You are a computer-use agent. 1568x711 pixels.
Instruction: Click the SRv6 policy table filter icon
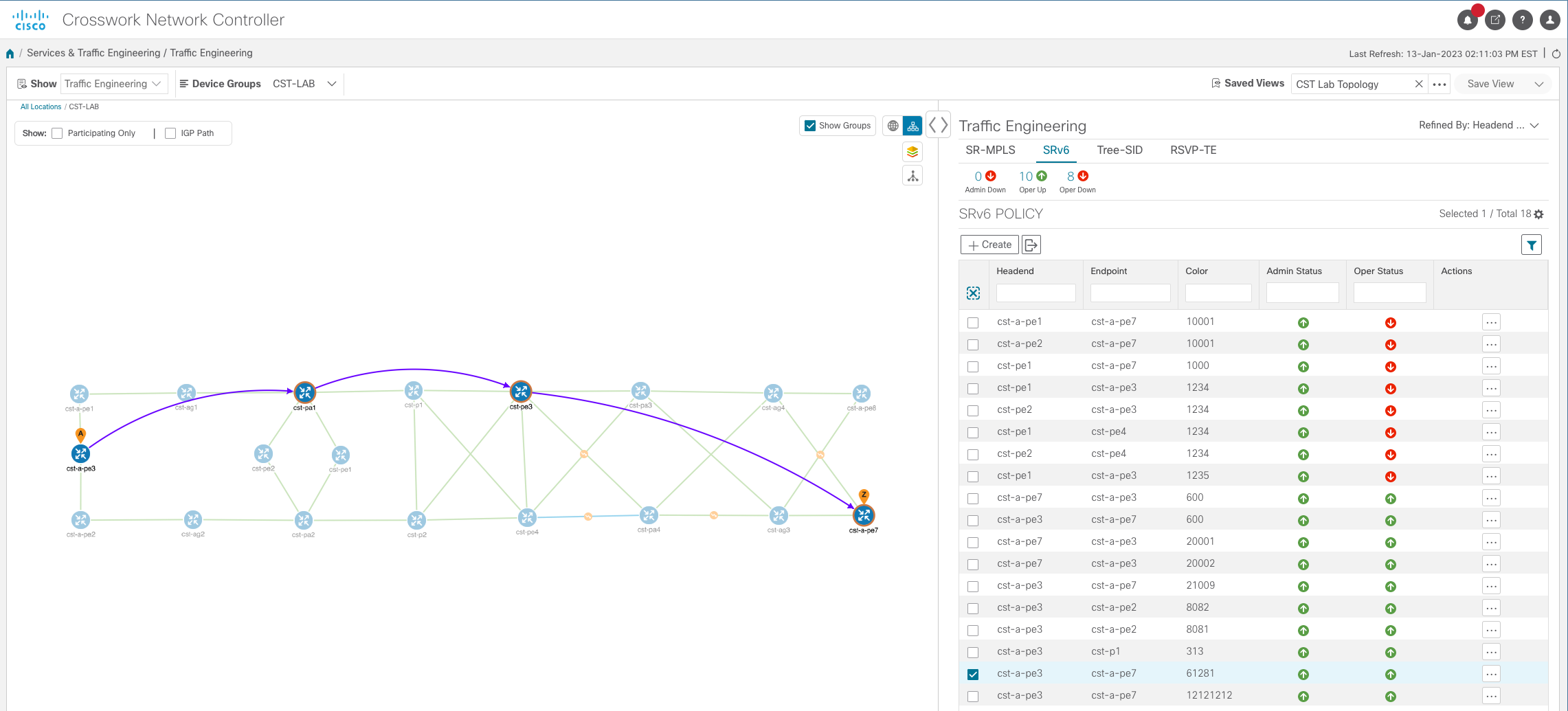click(x=1532, y=245)
